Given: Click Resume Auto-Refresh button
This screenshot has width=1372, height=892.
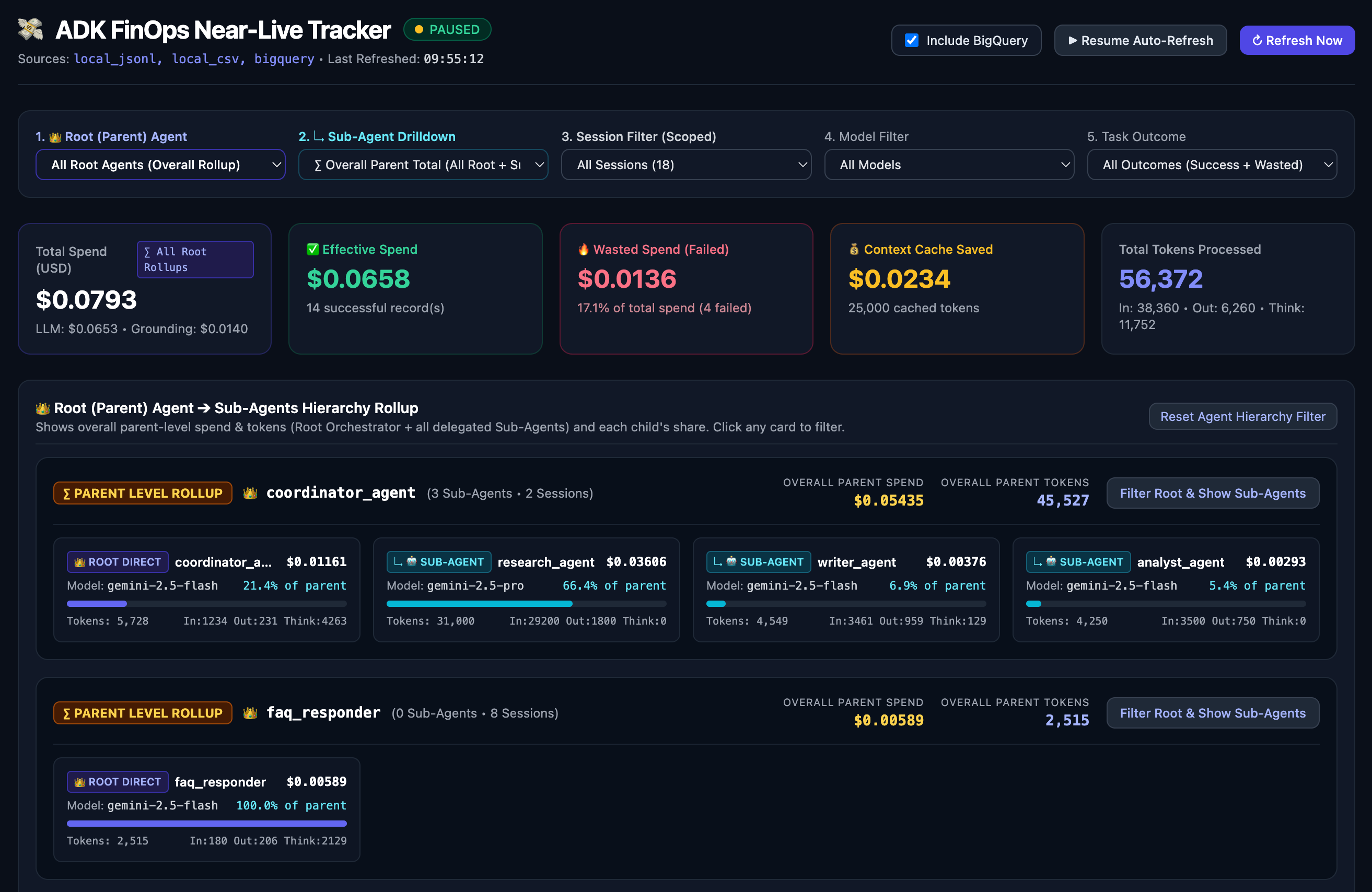Looking at the screenshot, I should tap(1140, 40).
